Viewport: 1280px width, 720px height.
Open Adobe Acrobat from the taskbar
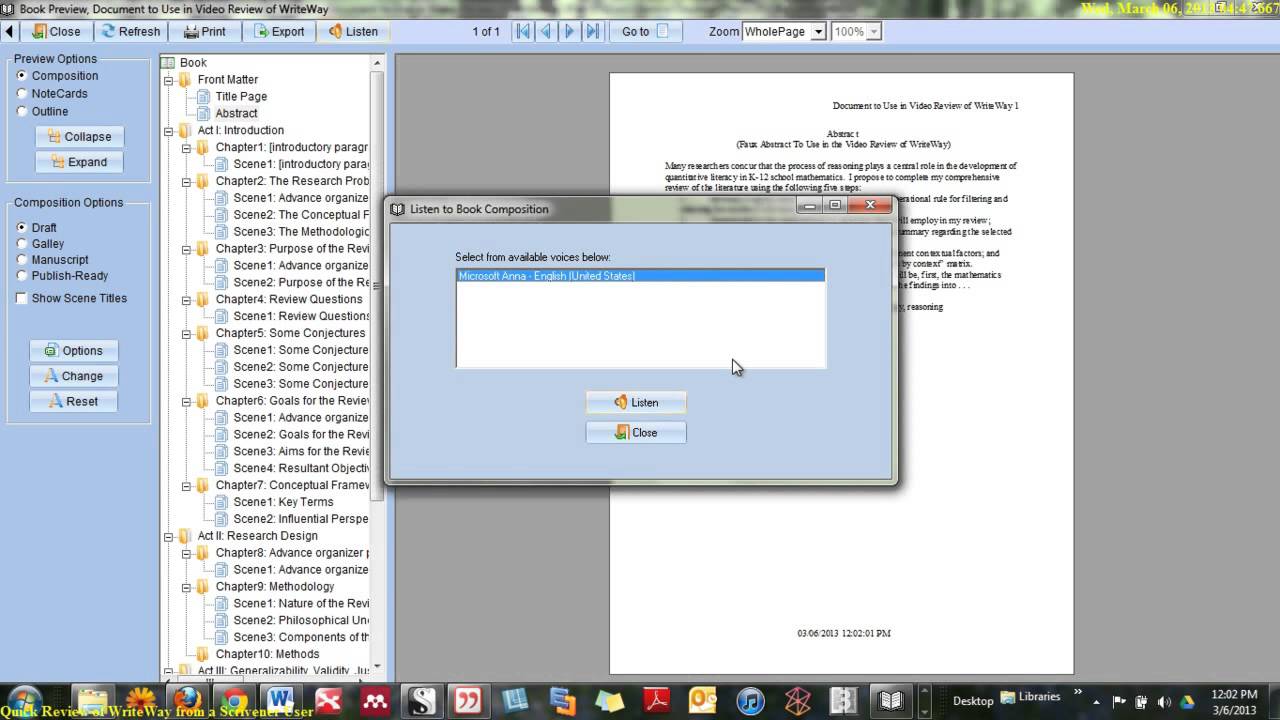(656, 701)
